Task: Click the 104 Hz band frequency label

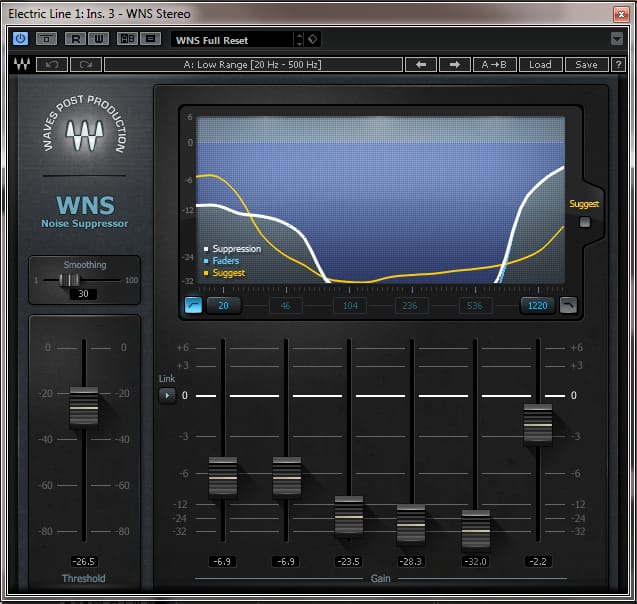Action: pos(350,305)
